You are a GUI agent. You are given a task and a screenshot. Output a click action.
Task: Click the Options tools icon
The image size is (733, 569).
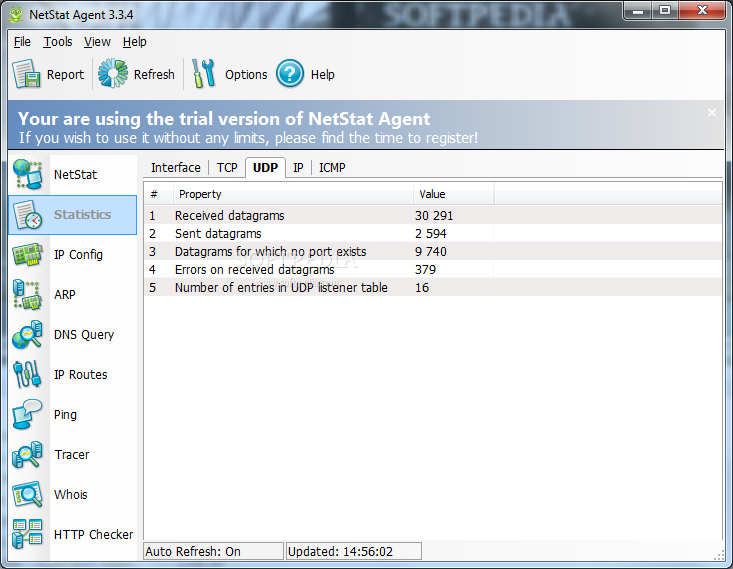[x=203, y=73]
